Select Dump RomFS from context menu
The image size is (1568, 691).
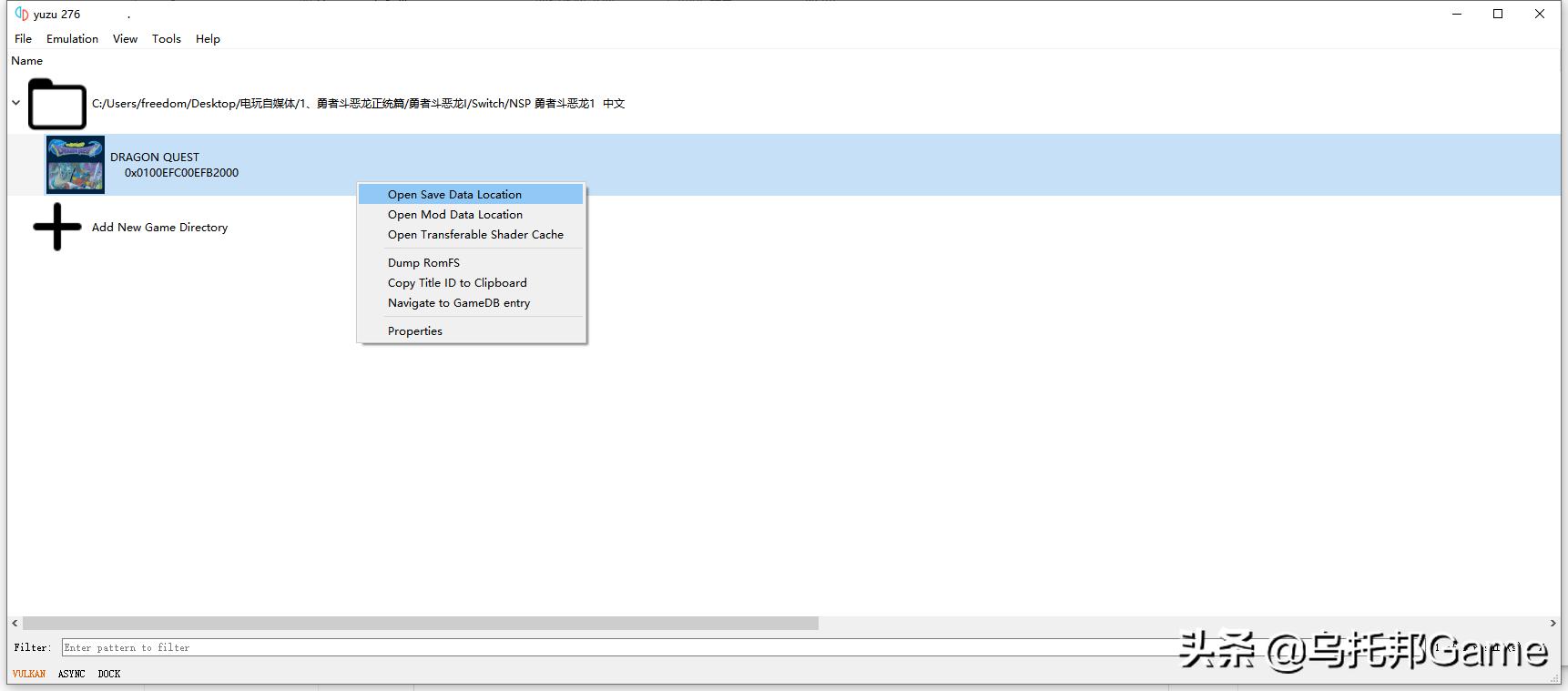[x=471, y=263]
